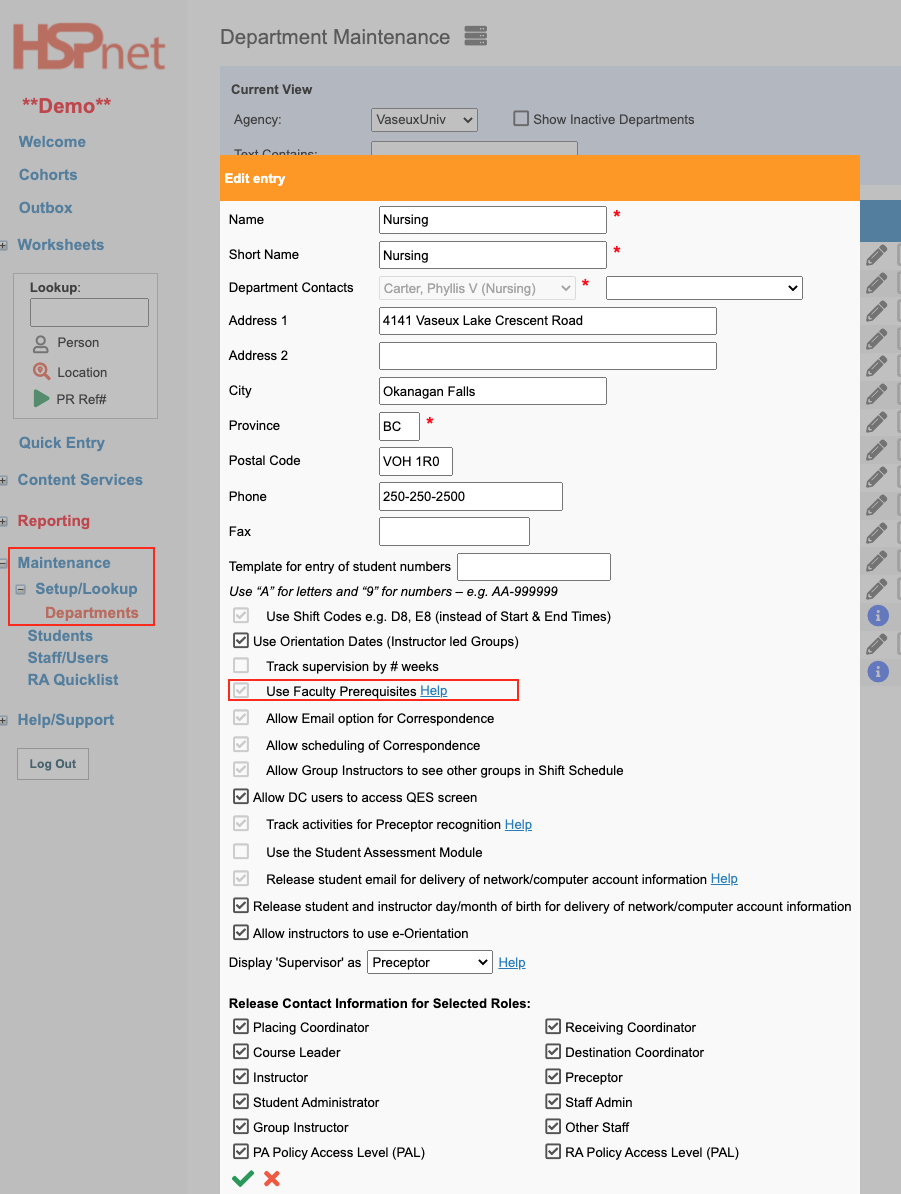The image size is (901, 1194).
Task: Click the Person lookup icon
Action: point(41,343)
